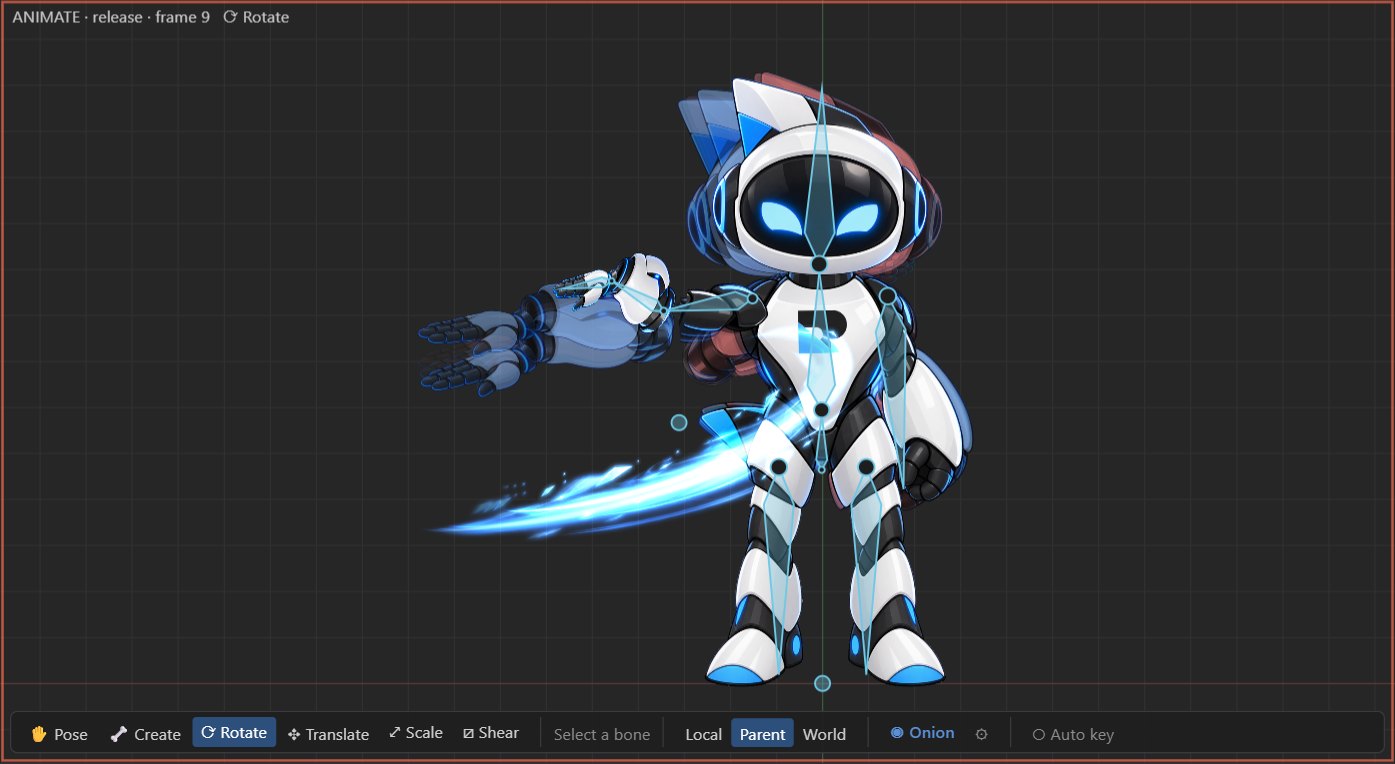This screenshot has height=764, width=1395.
Task: Activate the Create bone tool
Action: pyautogui.click(x=146, y=734)
